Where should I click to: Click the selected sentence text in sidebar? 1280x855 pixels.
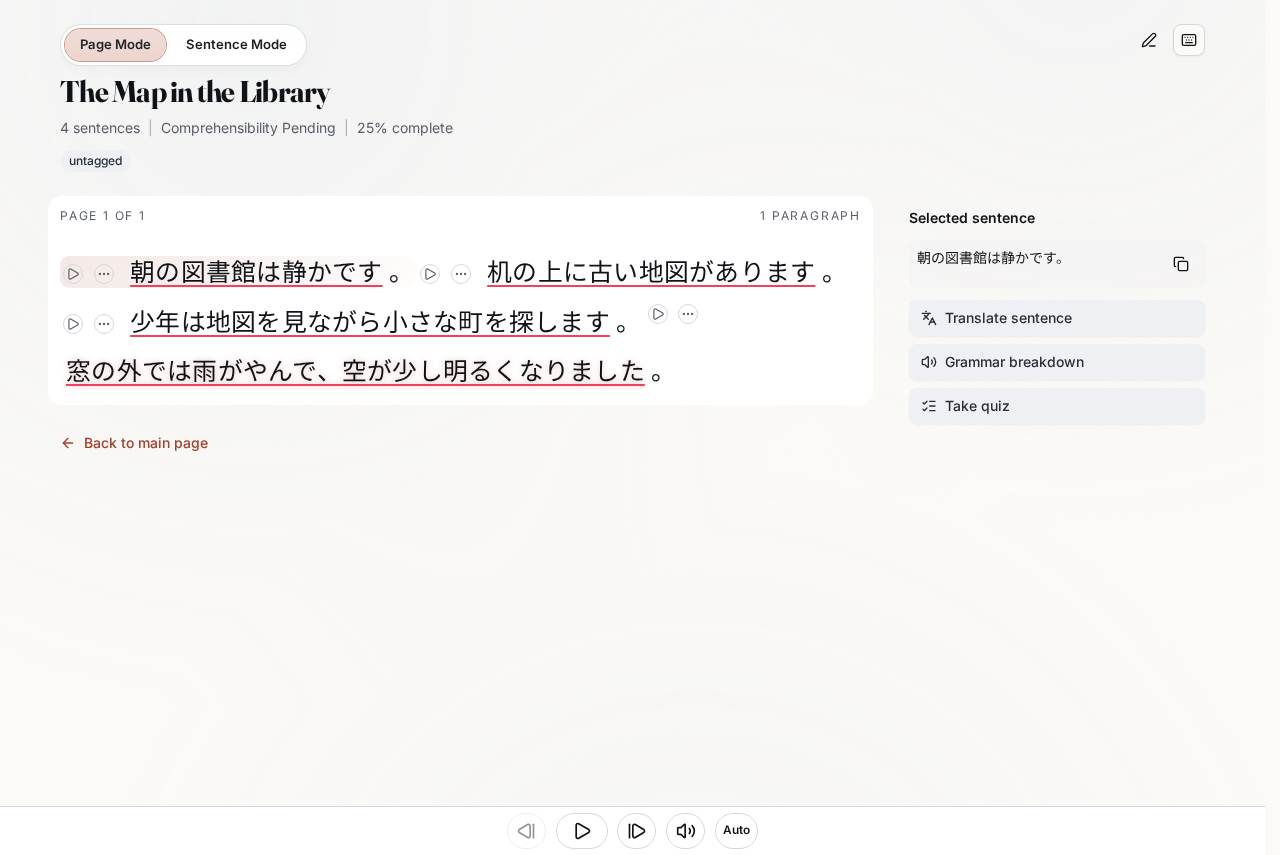pyautogui.click(x=991, y=258)
